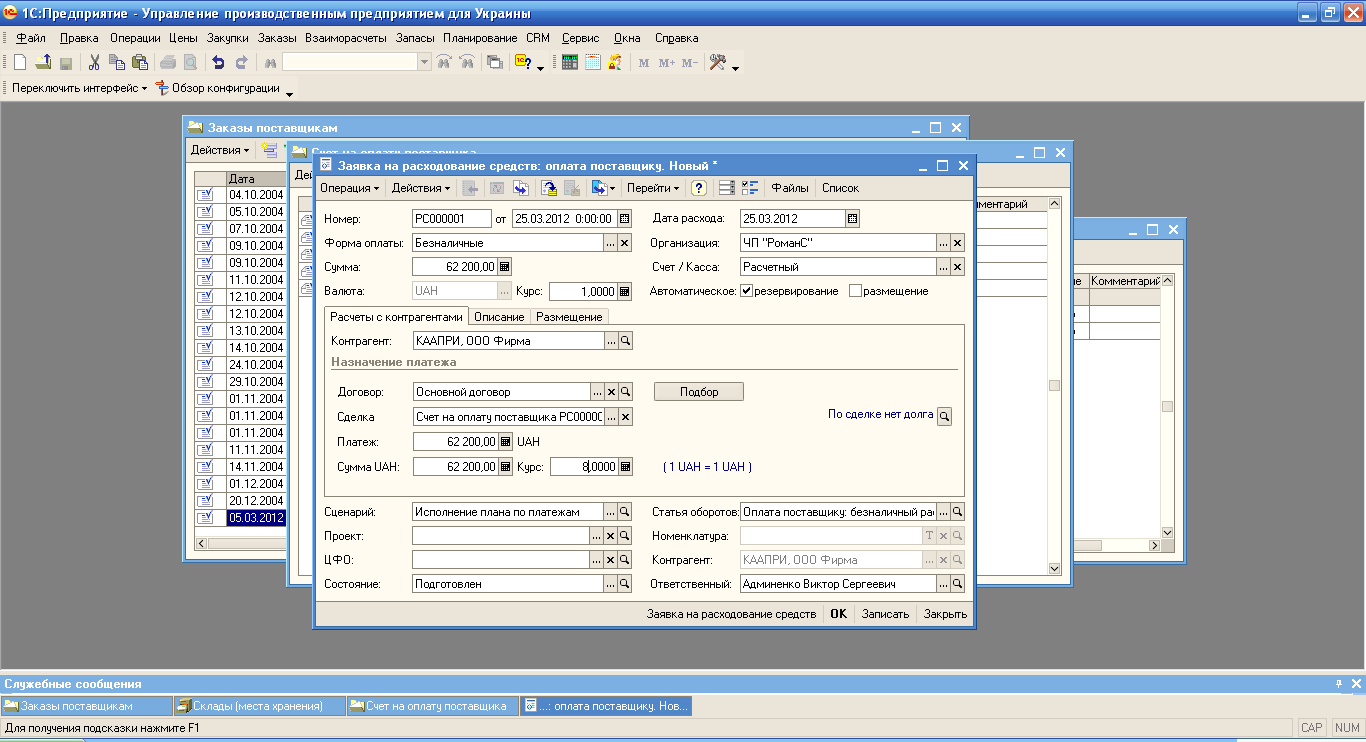Clear the Сделка field with X button
This screenshot has width=1366, height=742.
(625, 417)
